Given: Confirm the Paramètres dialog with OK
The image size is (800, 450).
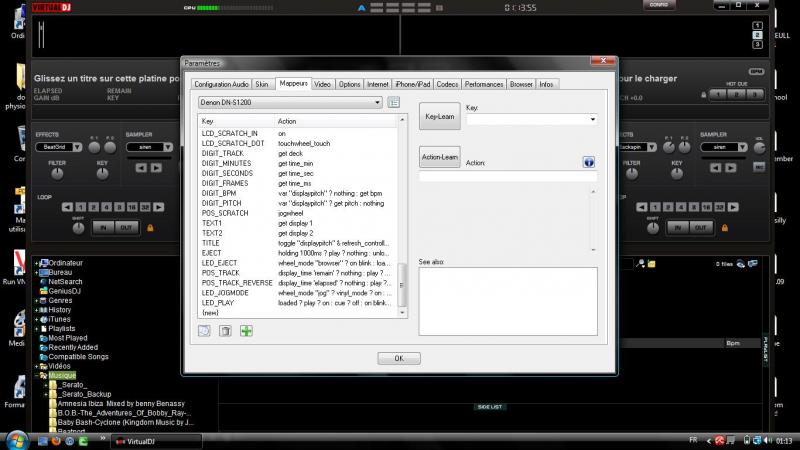Looking at the screenshot, I should [399, 359].
